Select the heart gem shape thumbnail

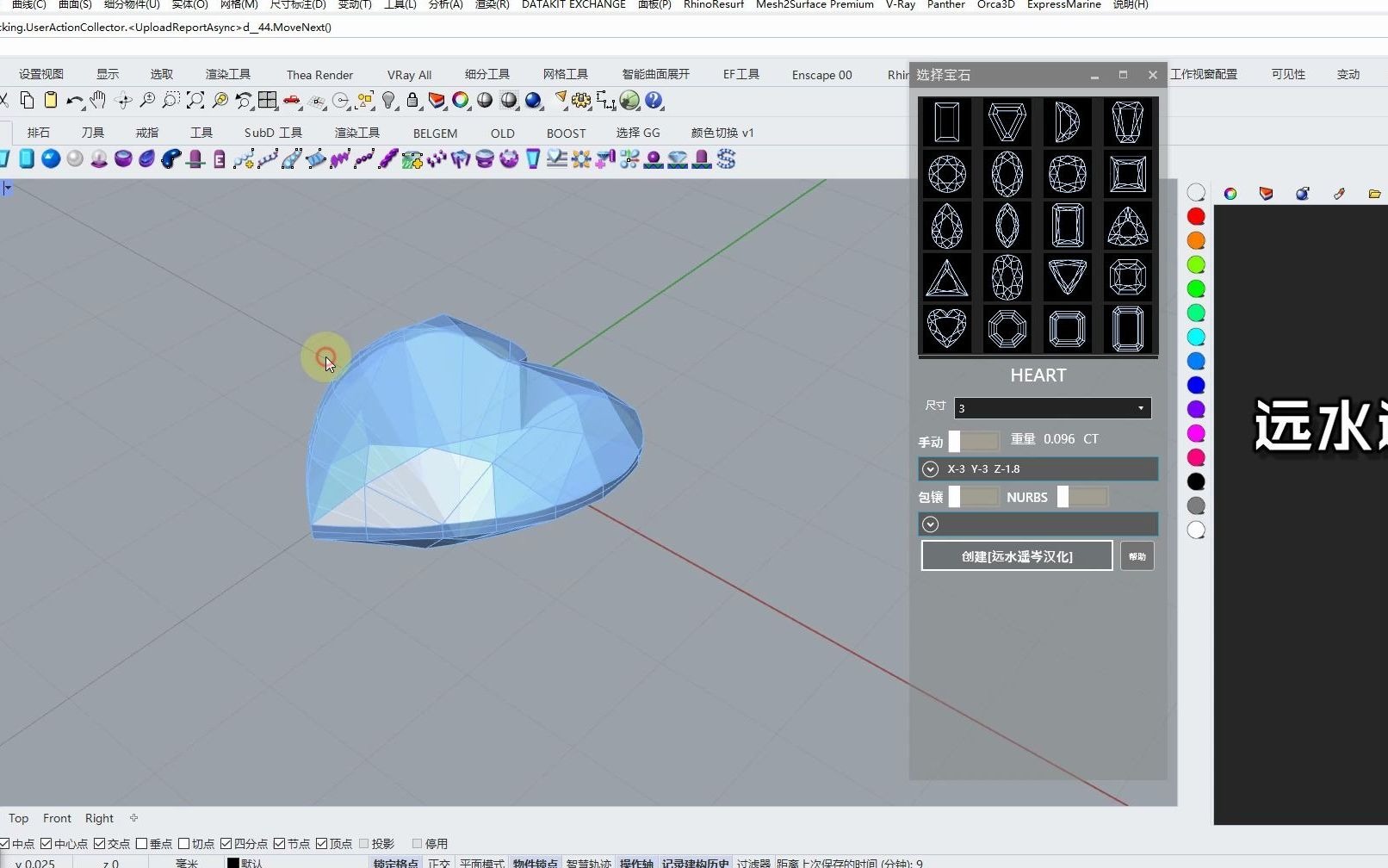click(946, 329)
